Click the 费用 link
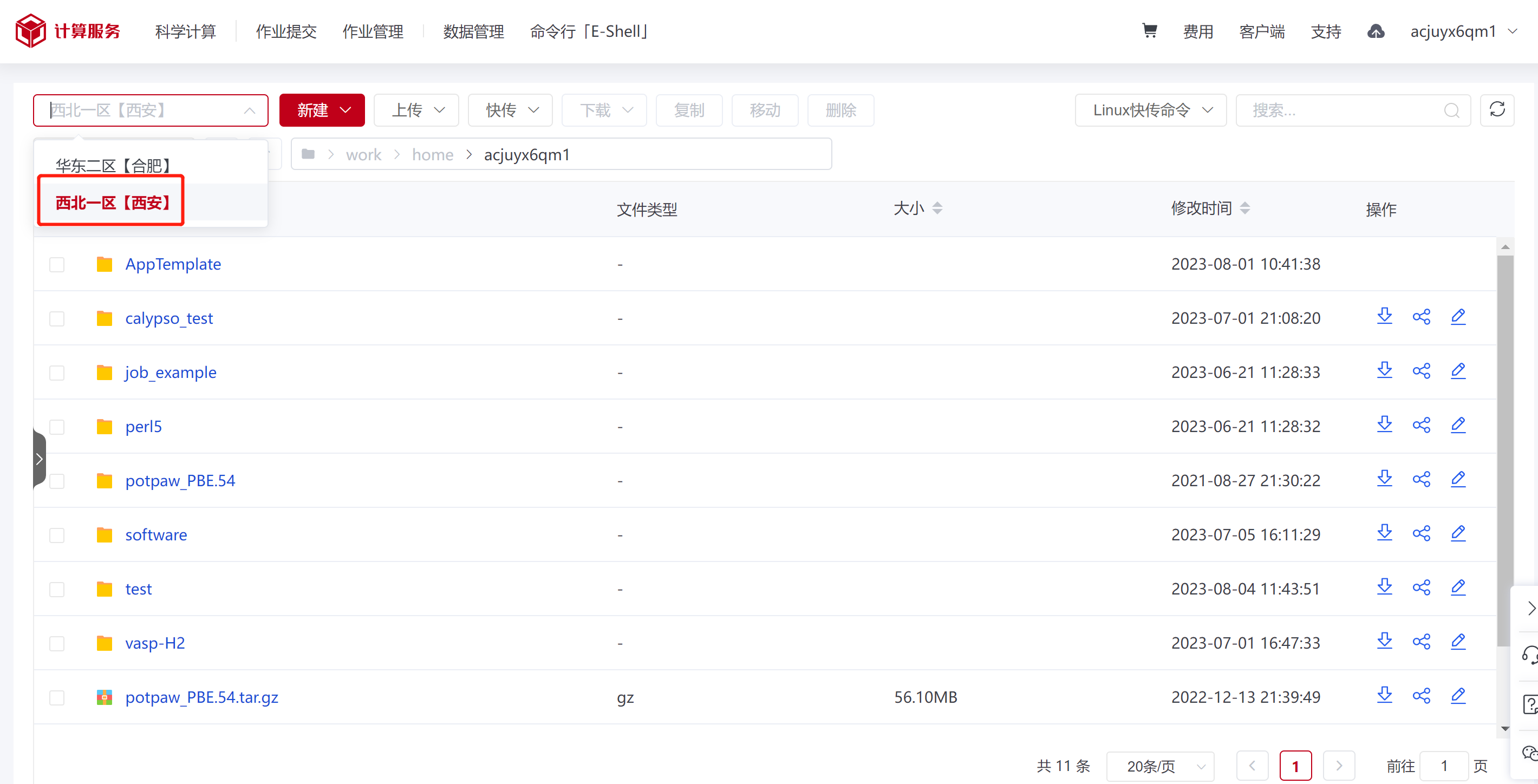This screenshot has height=784, width=1538. (1198, 31)
